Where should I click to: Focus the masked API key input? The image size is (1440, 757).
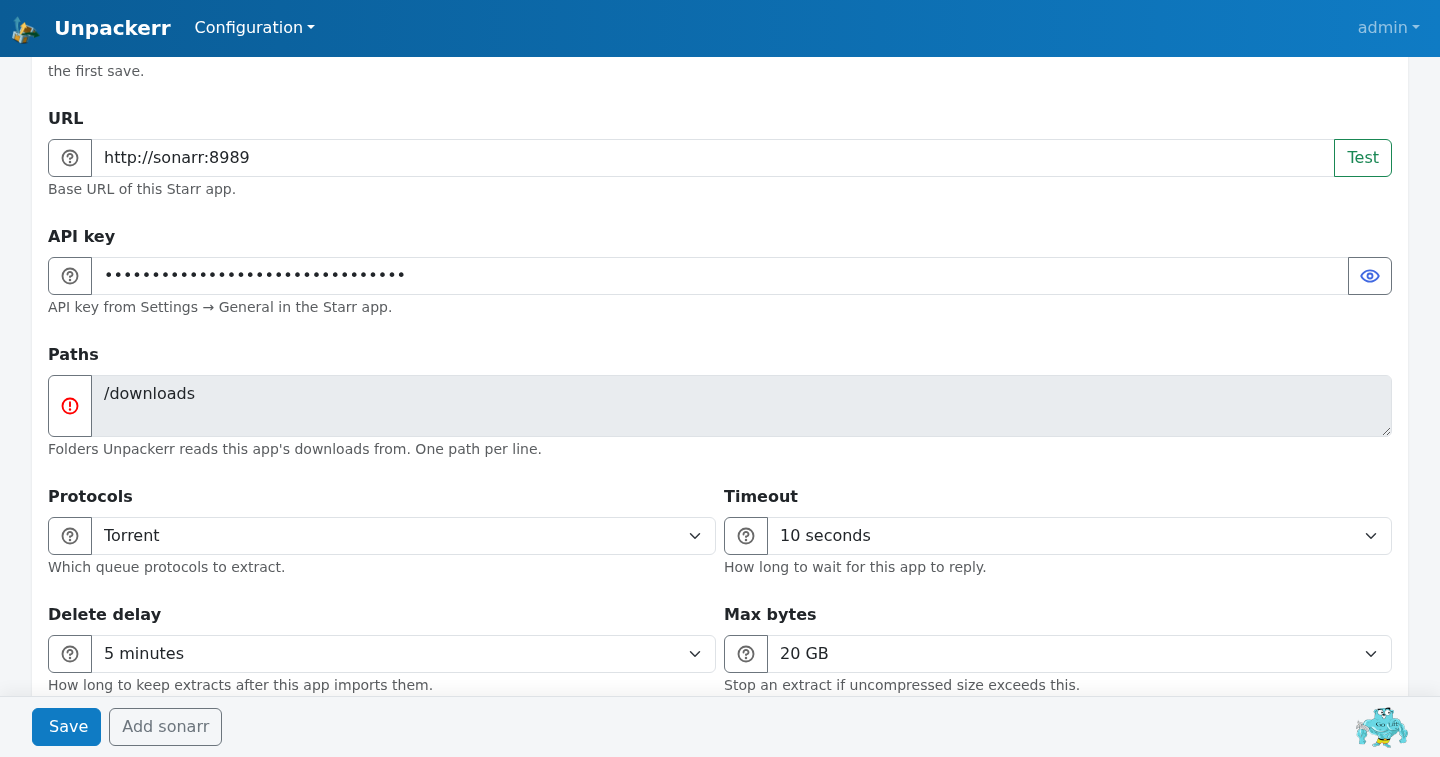720,276
